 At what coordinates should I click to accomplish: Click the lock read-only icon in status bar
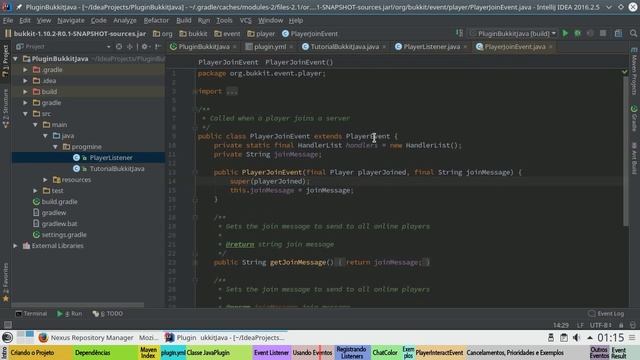coord(621,325)
